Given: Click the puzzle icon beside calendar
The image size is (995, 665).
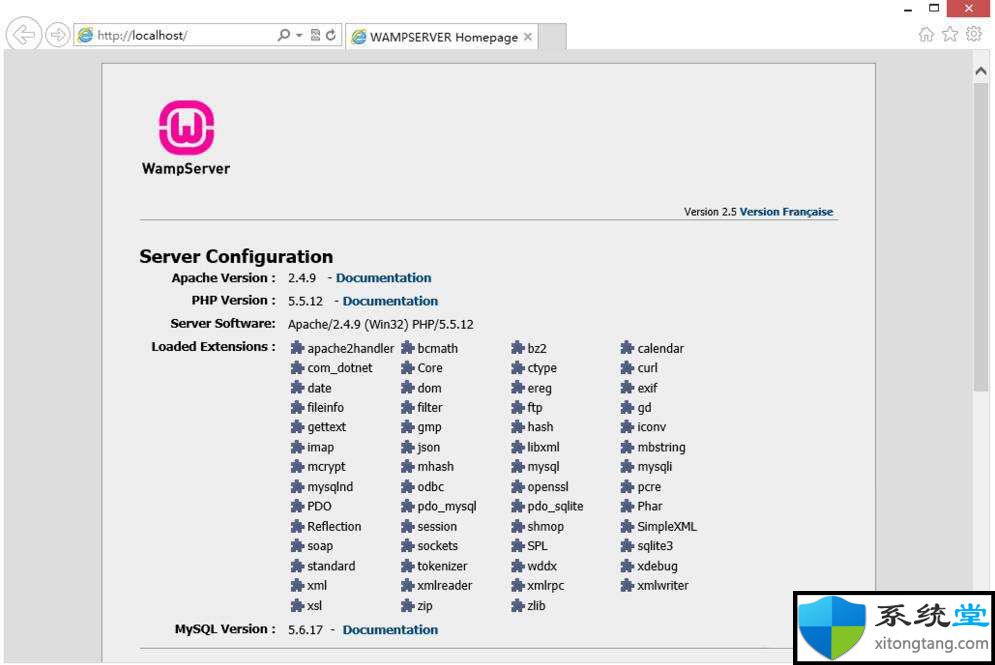Looking at the screenshot, I should click(628, 348).
